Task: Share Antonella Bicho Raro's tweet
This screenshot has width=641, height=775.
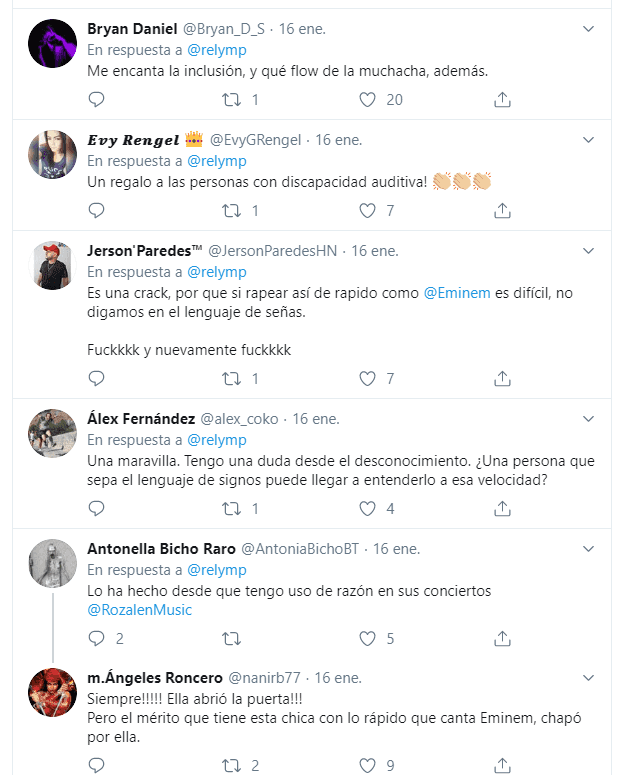Action: coord(503,638)
